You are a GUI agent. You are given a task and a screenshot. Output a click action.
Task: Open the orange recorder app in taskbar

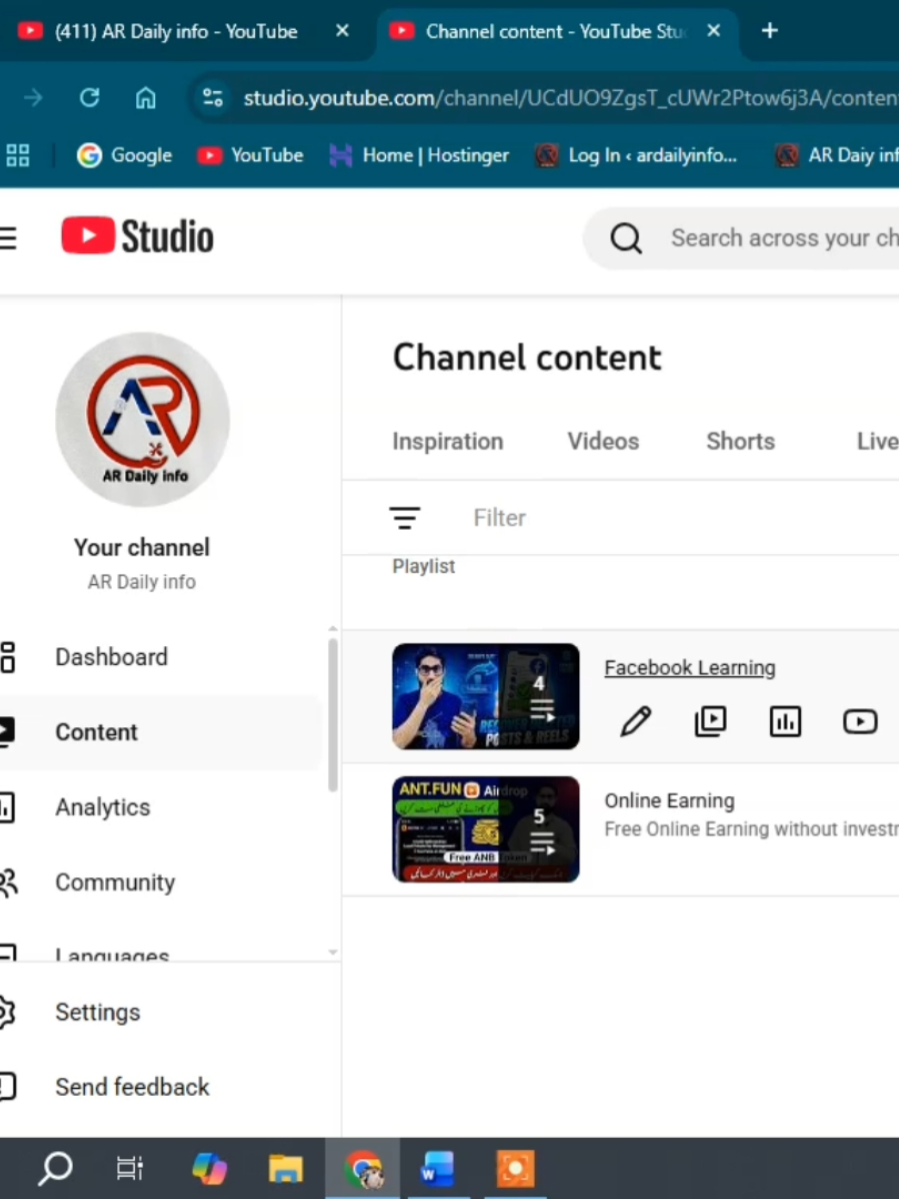click(x=515, y=1168)
